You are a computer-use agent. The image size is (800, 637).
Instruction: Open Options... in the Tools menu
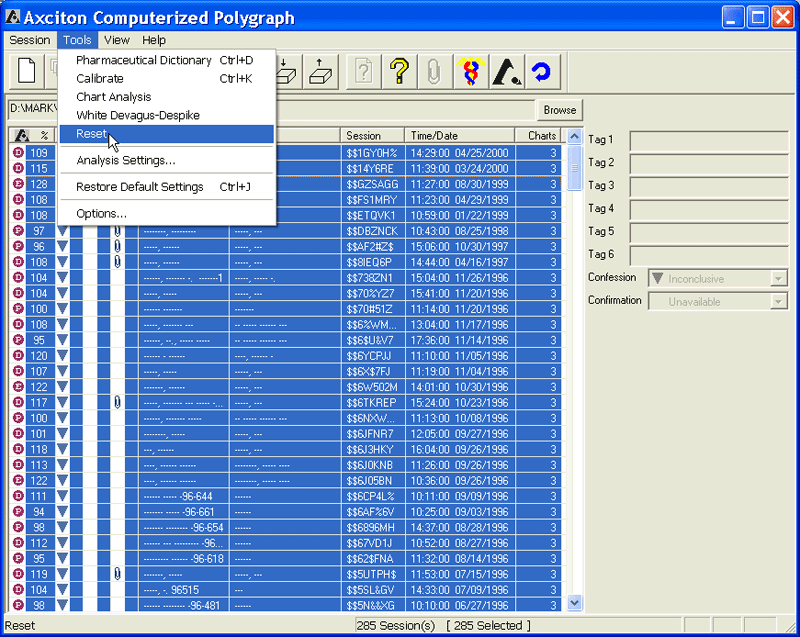point(166,213)
